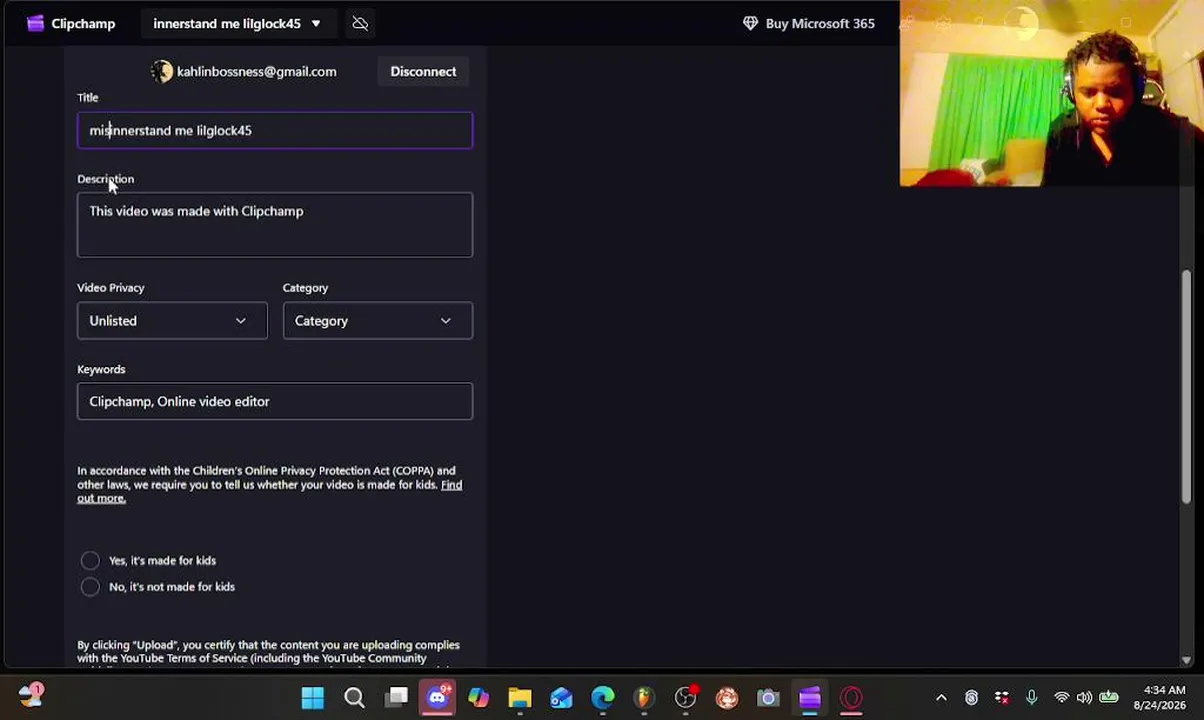
Task: Open the Video Privacy dropdown set to Unlisted
Action: click(172, 321)
